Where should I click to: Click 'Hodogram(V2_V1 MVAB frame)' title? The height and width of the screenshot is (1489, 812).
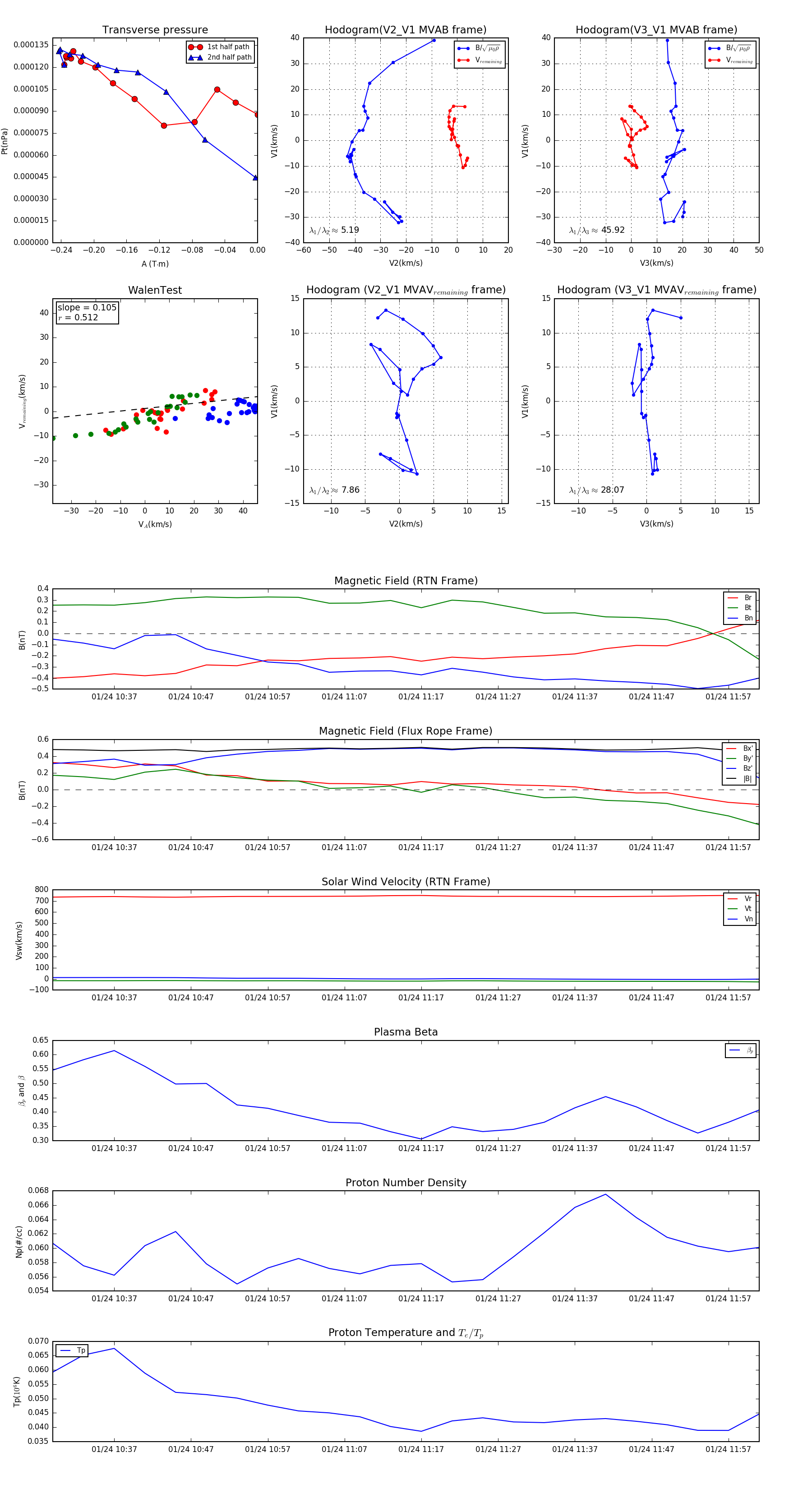click(x=406, y=29)
